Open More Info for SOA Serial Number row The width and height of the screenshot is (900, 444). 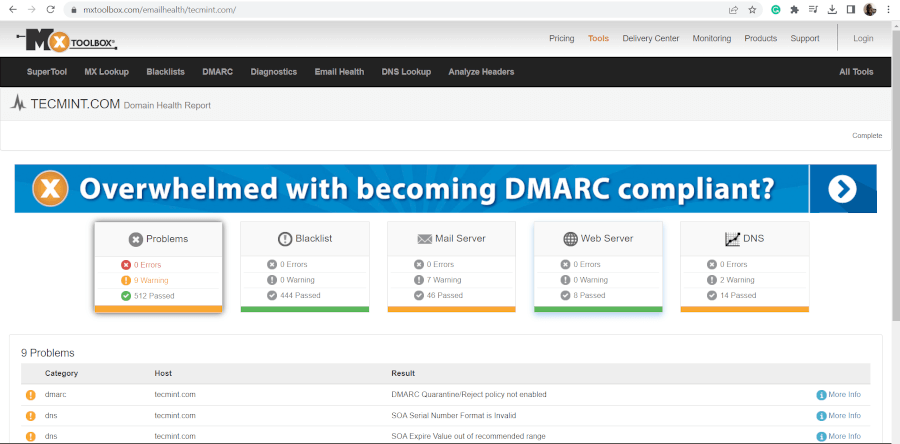(839, 415)
